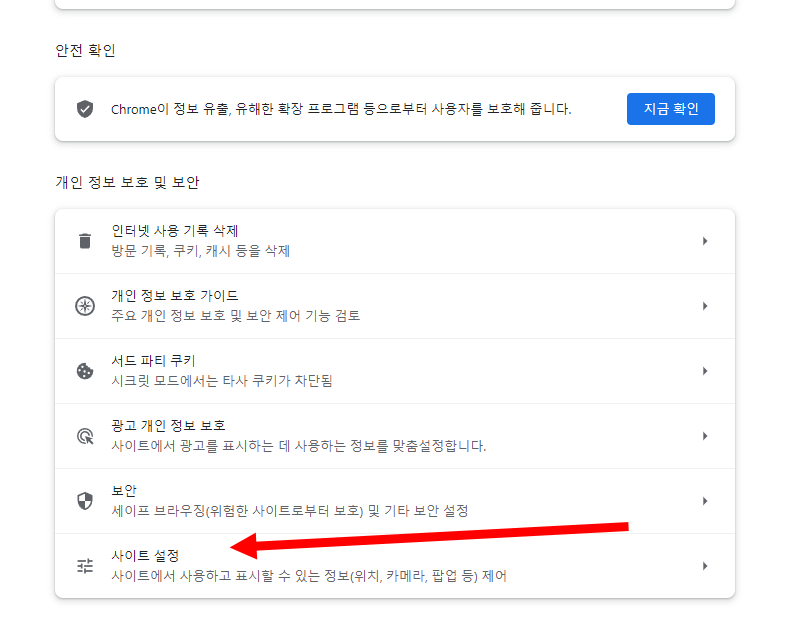Open 인터넷 사용 기록 삭제 title
787x640 pixels.
click(175, 231)
